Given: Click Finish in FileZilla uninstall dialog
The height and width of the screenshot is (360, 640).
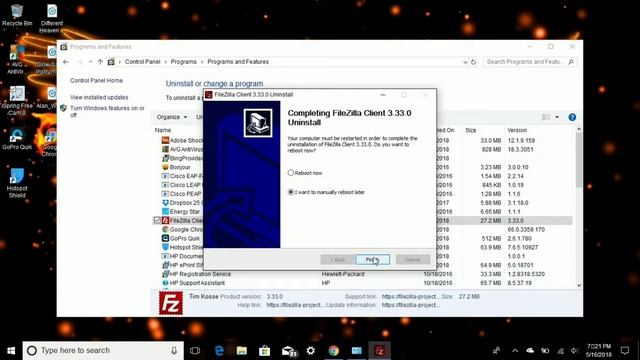Looking at the screenshot, I should (373, 260).
